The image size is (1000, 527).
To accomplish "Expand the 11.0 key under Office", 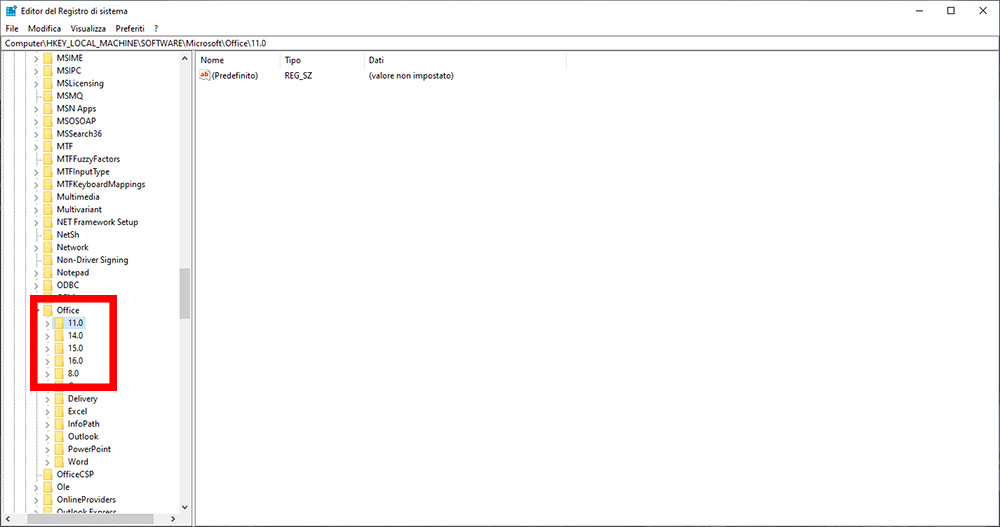I will click(47, 323).
